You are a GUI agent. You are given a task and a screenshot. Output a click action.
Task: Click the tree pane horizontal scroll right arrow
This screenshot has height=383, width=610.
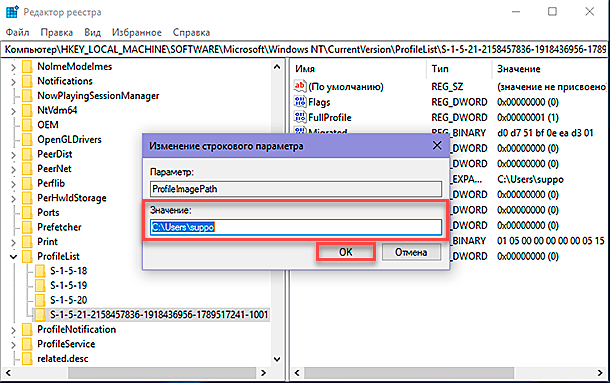pos(263,373)
